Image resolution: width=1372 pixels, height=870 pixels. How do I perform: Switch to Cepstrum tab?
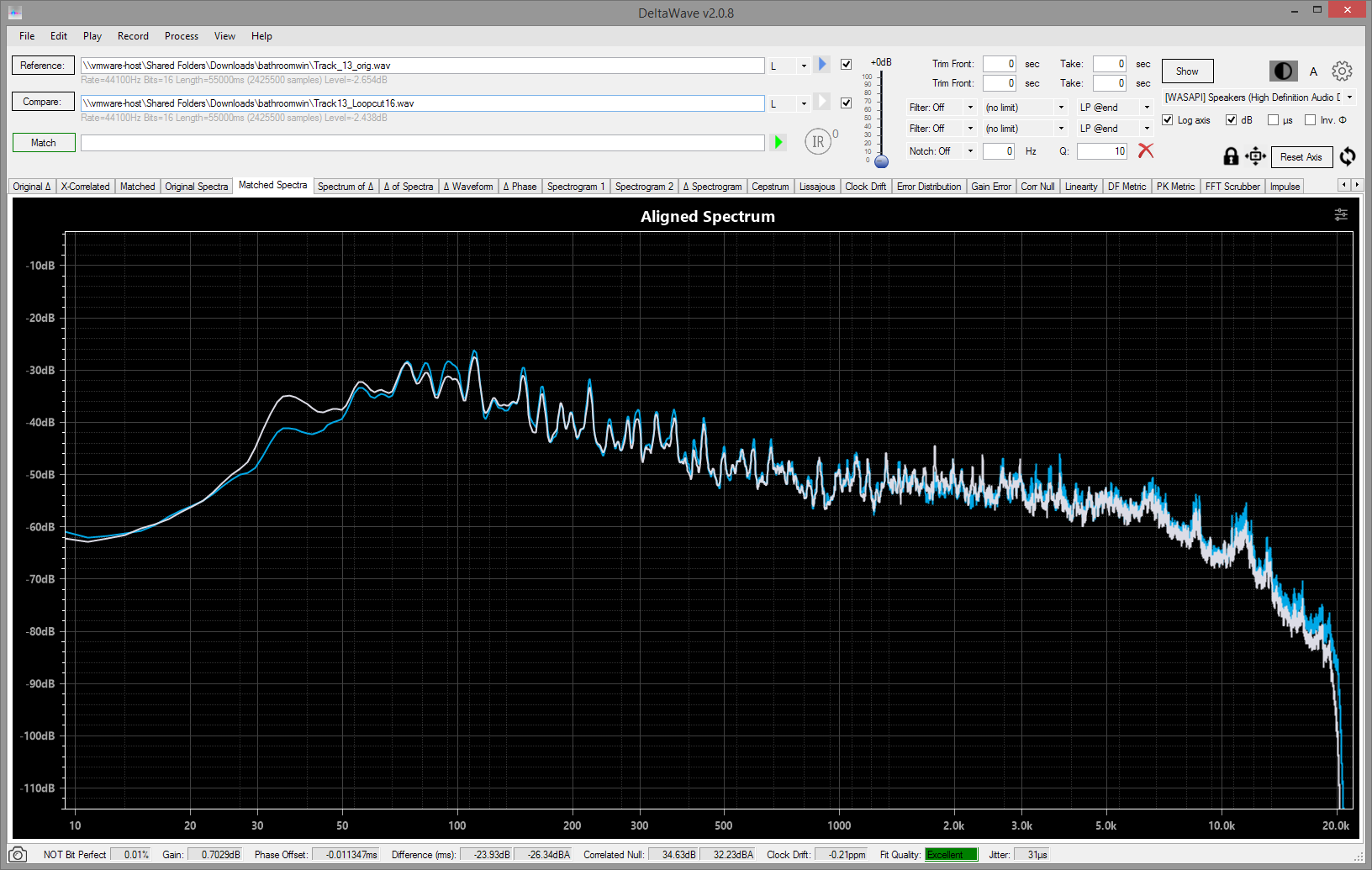pos(770,187)
